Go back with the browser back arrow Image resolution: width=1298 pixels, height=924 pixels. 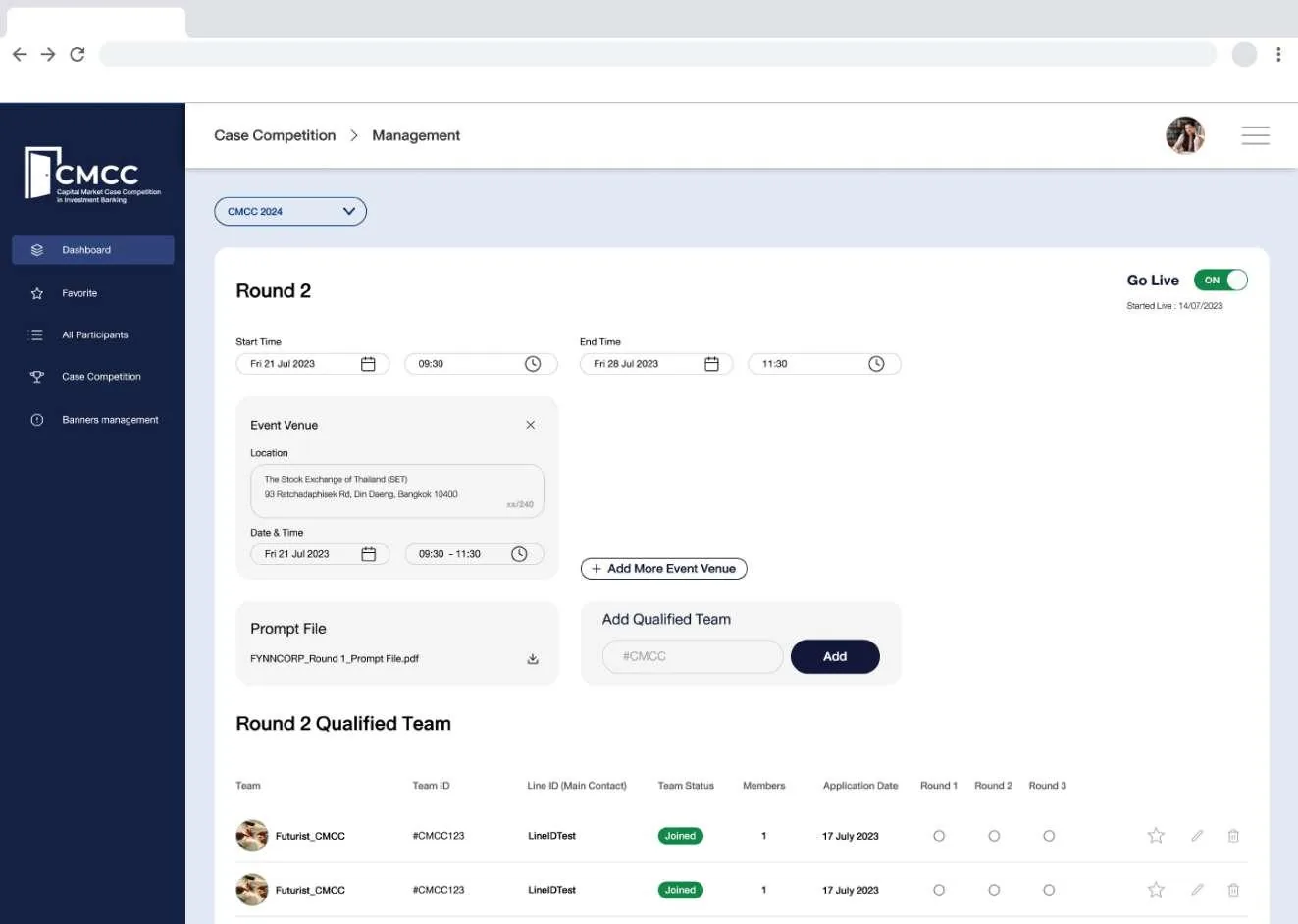20,54
